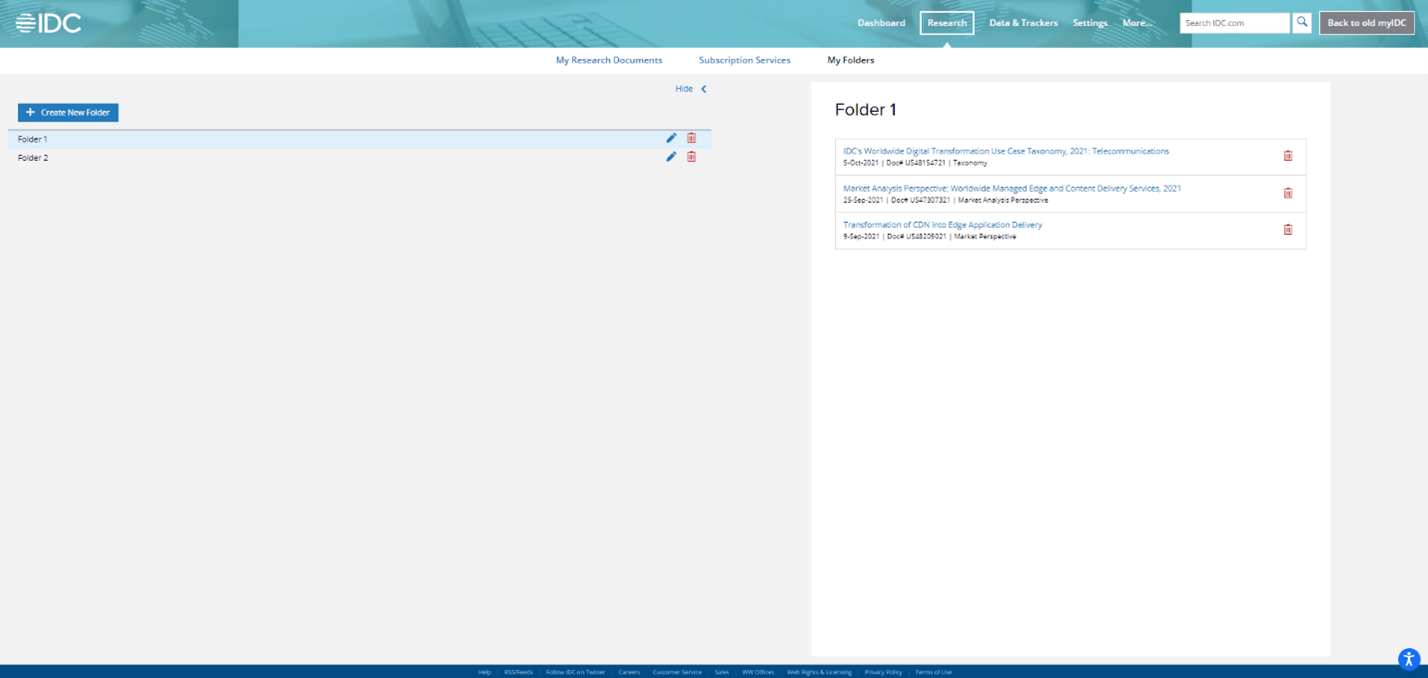
Task: Click the Hide text label
Action: coord(684,89)
